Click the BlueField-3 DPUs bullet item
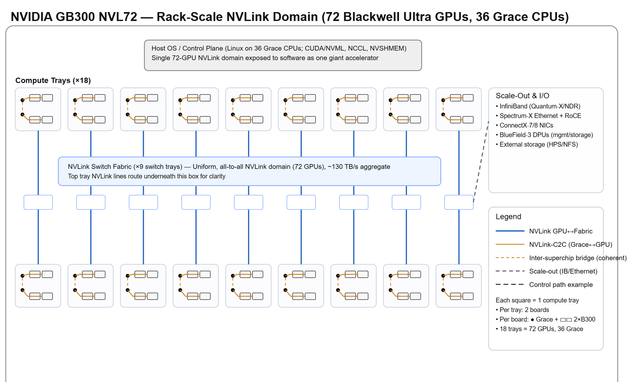 point(544,135)
